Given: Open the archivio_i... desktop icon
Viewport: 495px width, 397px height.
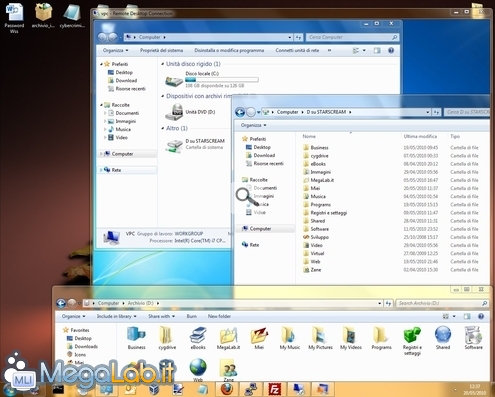Looking at the screenshot, I should coord(43,15).
